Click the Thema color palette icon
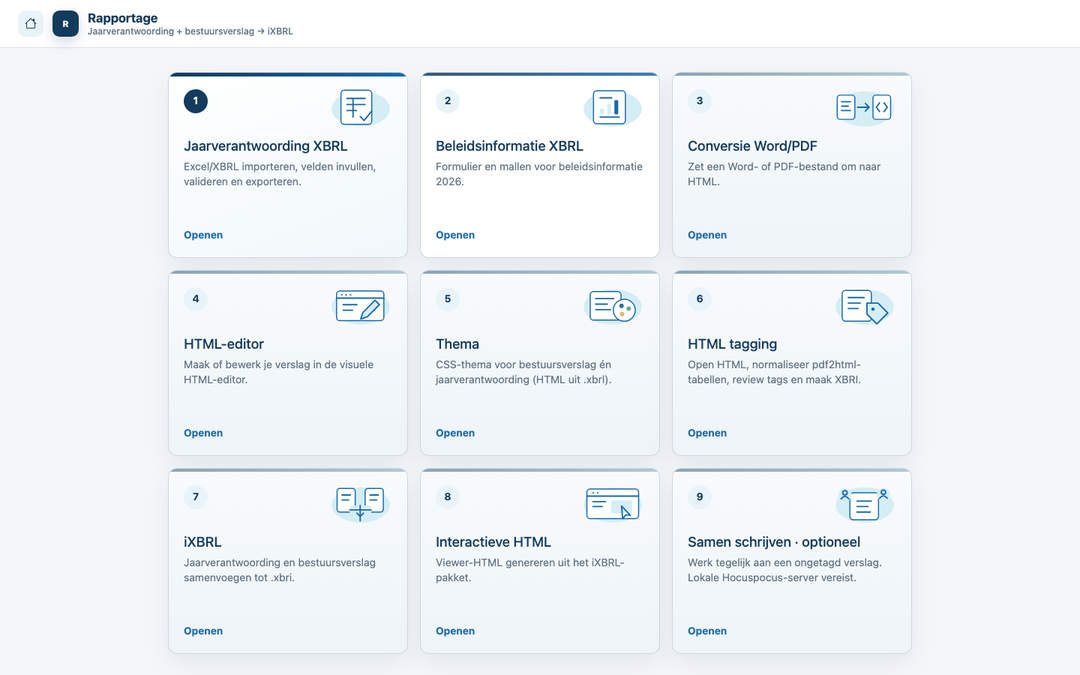This screenshot has height=675, width=1080. [x=612, y=306]
